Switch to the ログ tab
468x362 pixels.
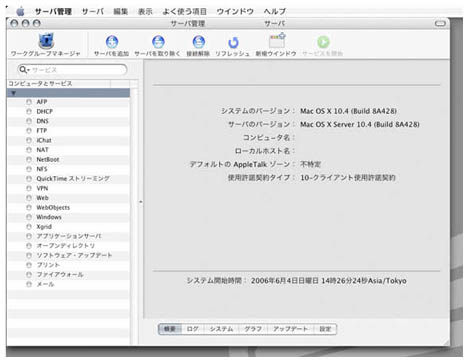point(192,329)
